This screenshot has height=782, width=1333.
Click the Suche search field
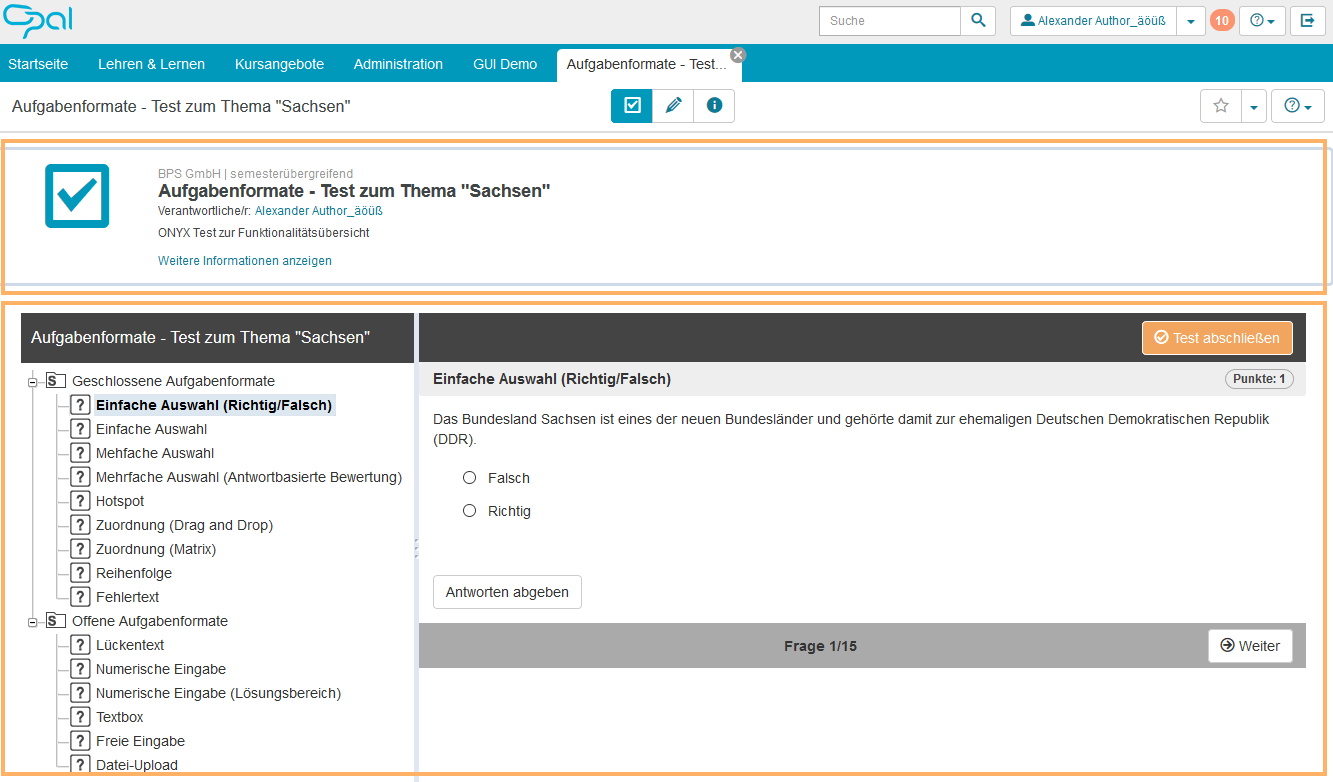pyautogui.click(x=890, y=21)
